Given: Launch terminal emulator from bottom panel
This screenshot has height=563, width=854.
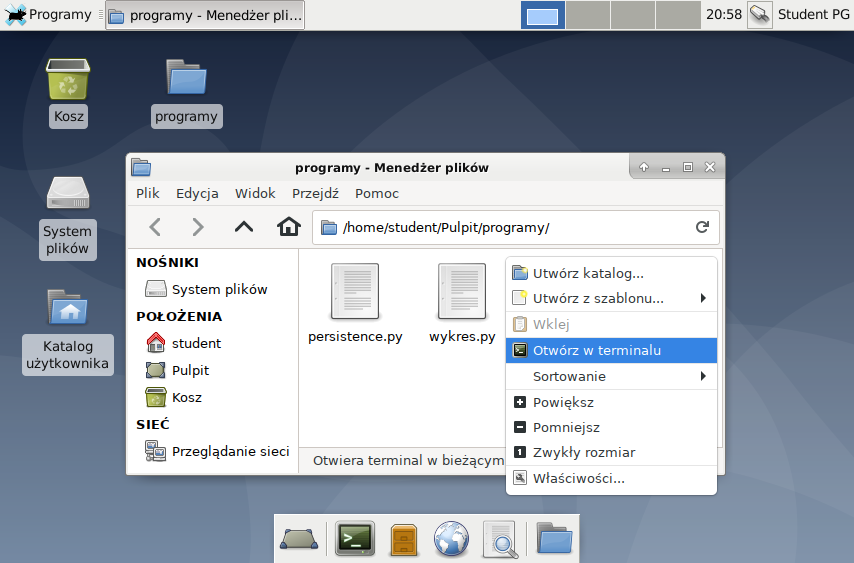Looking at the screenshot, I should point(355,538).
